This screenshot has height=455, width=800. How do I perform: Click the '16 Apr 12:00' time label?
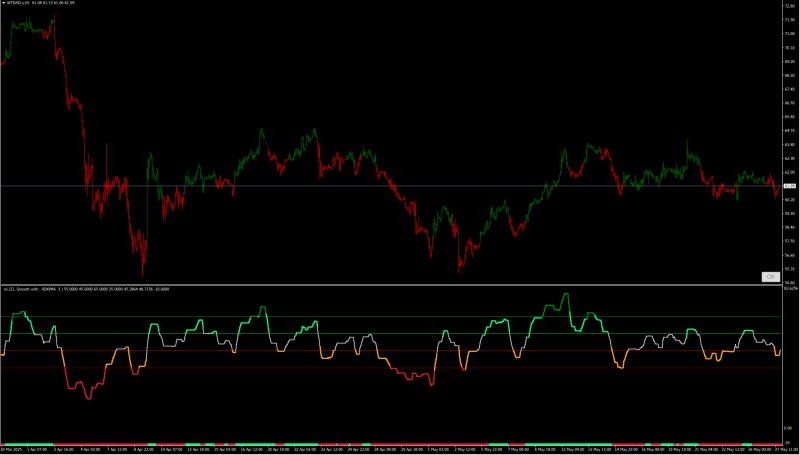251,449
